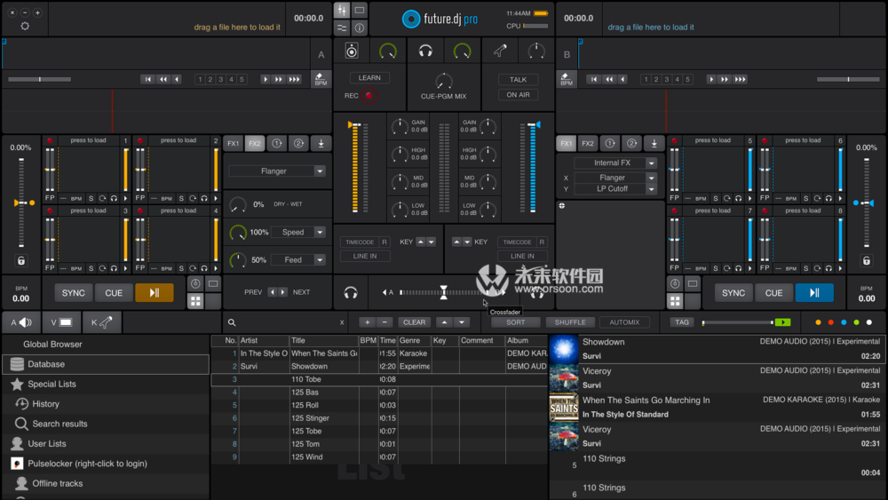Open the Flanger effect dropdown on left

(x=319, y=171)
